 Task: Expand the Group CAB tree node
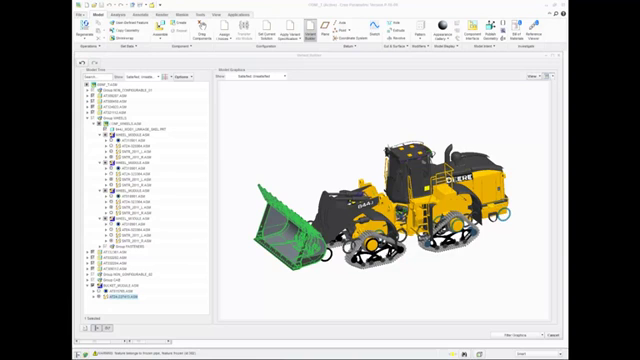(87, 280)
